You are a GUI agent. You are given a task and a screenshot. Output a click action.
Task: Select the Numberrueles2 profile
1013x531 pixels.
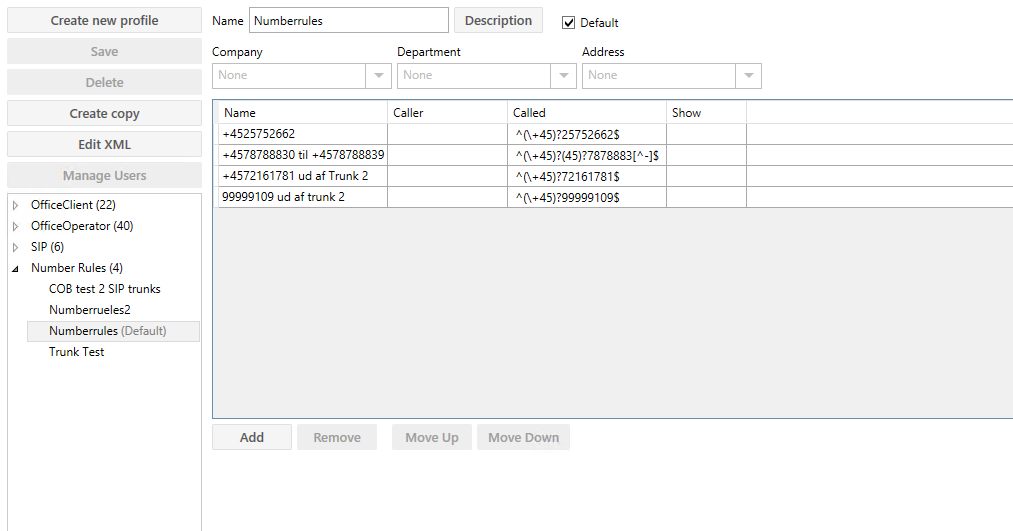point(89,310)
